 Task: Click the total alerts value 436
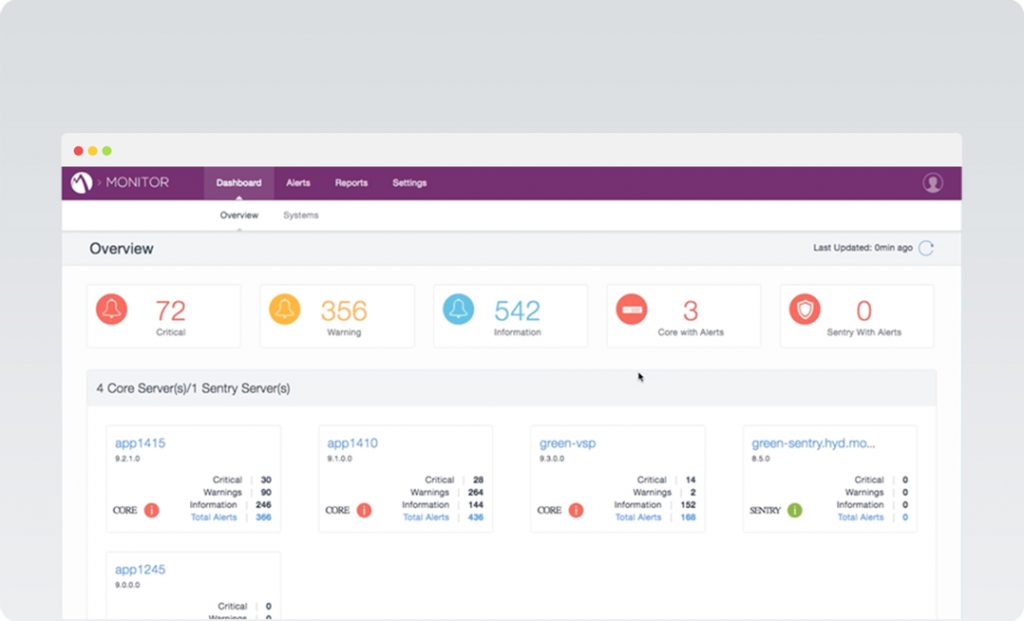point(475,517)
